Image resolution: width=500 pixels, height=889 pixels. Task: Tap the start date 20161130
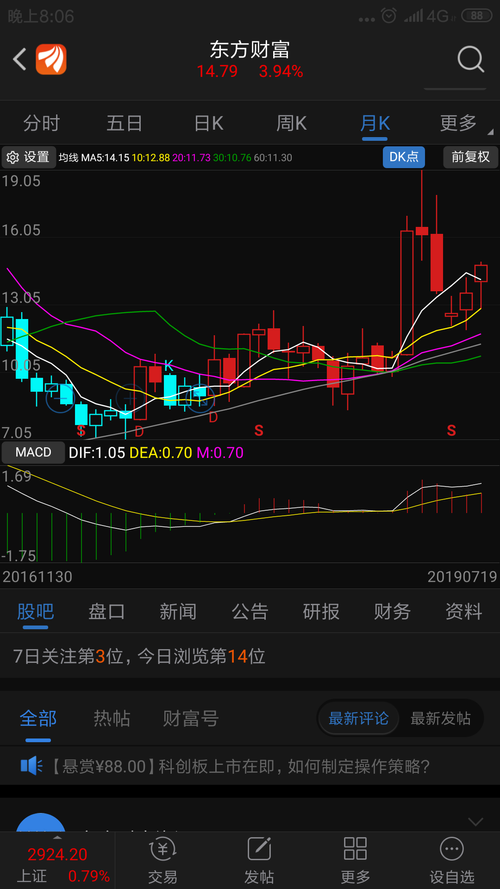(x=37, y=577)
